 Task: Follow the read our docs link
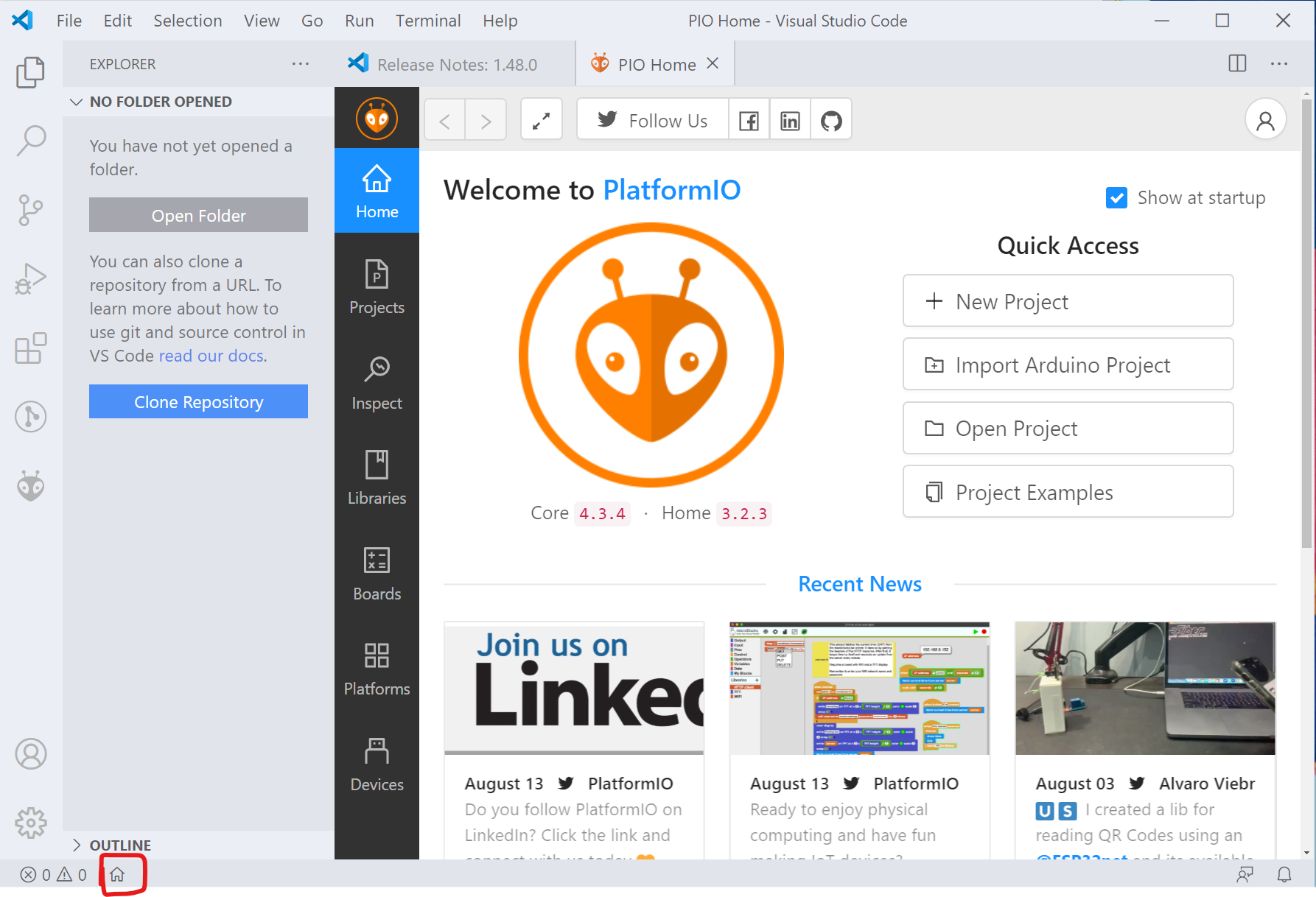click(x=213, y=356)
